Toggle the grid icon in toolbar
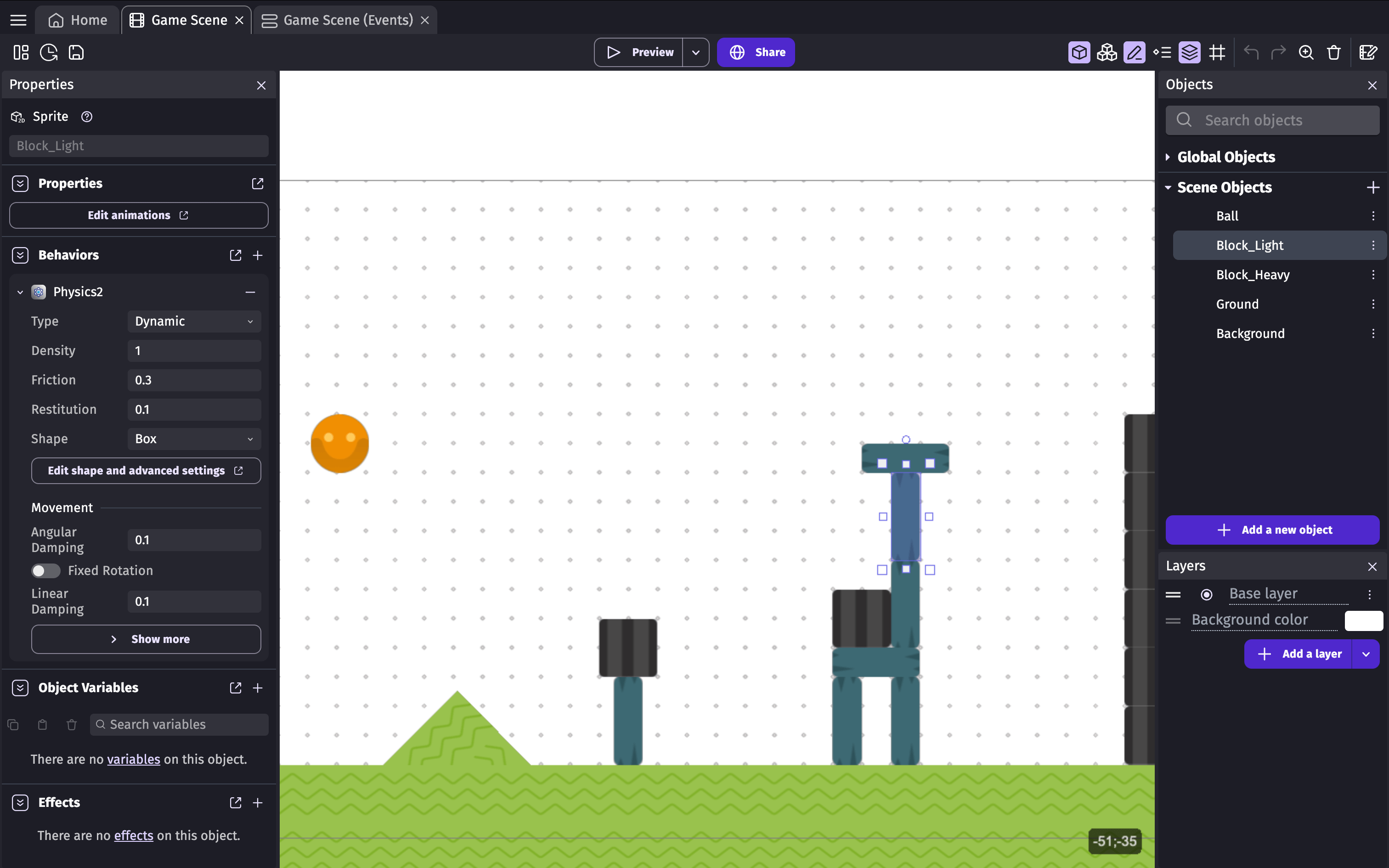The width and height of the screenshot is (1389, 868). click(1217, 52)
